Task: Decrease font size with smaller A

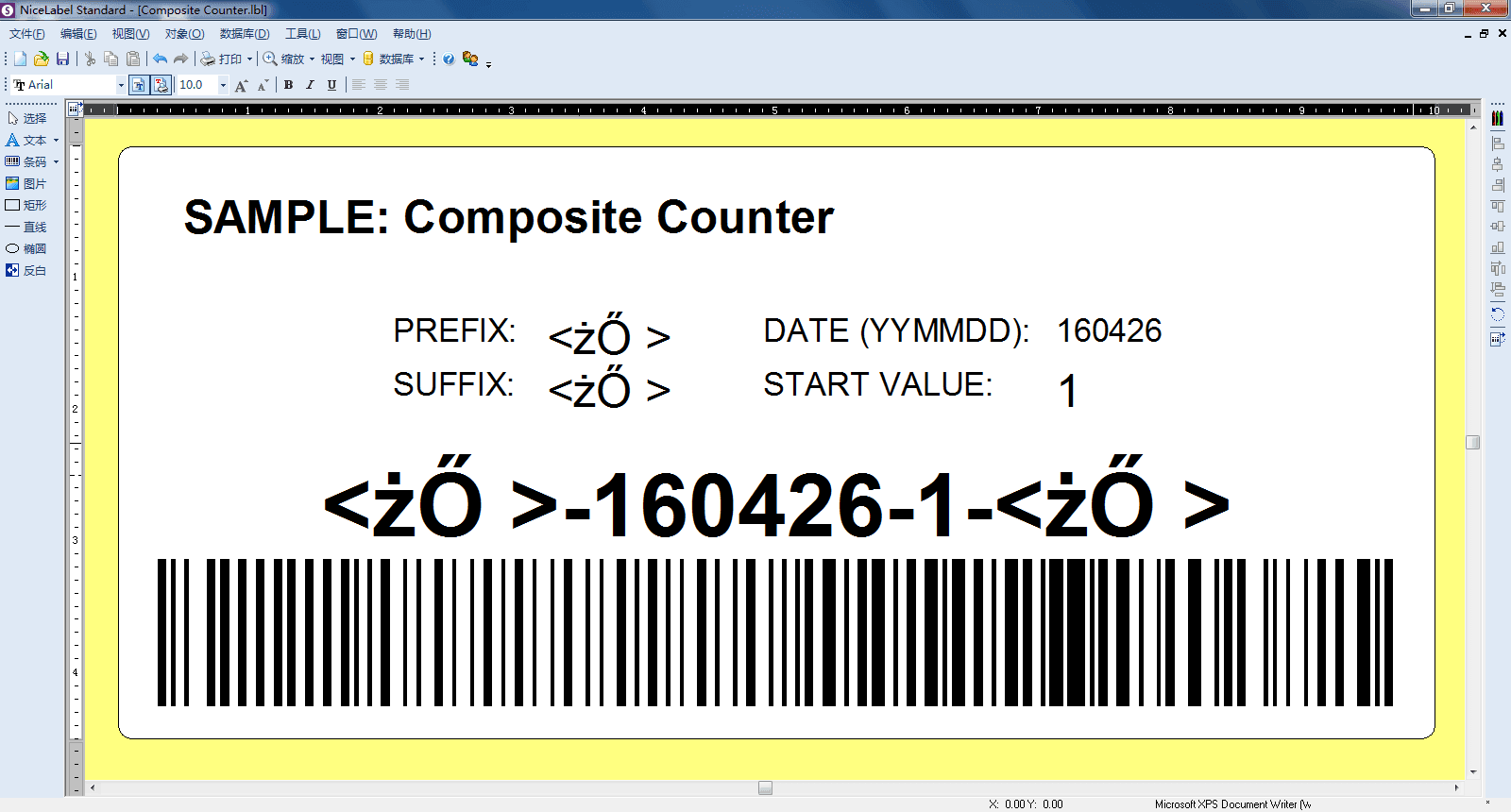Action: [263, 85]
